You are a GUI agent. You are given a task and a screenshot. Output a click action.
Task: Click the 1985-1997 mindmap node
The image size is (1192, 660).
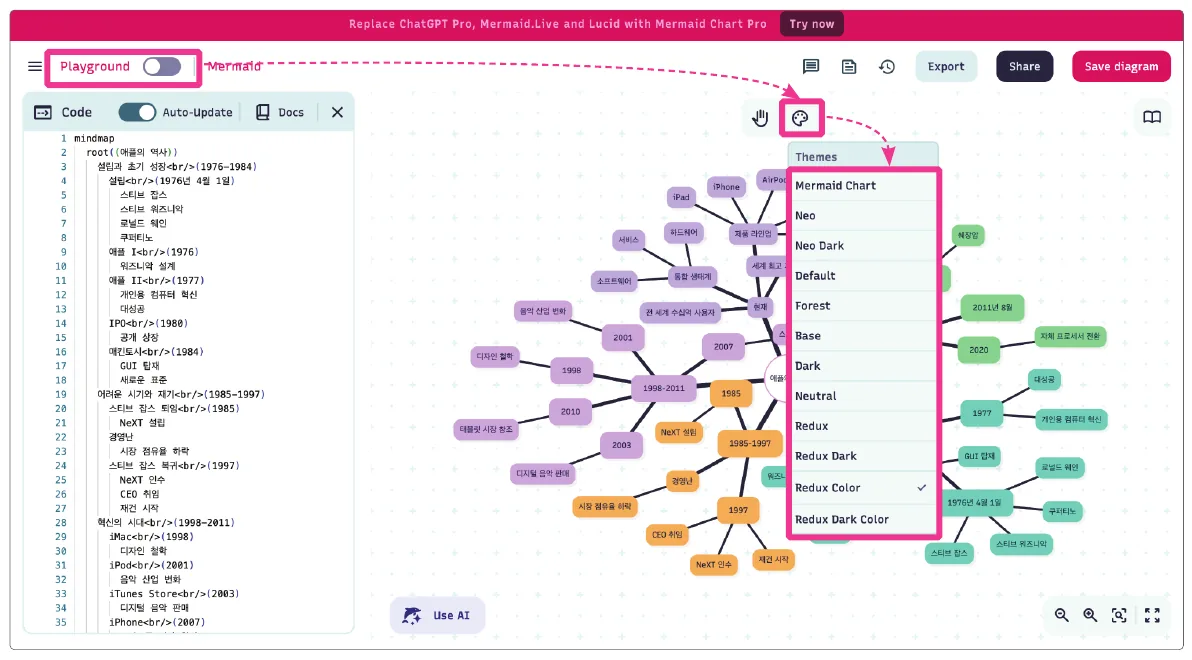[750, 443]
